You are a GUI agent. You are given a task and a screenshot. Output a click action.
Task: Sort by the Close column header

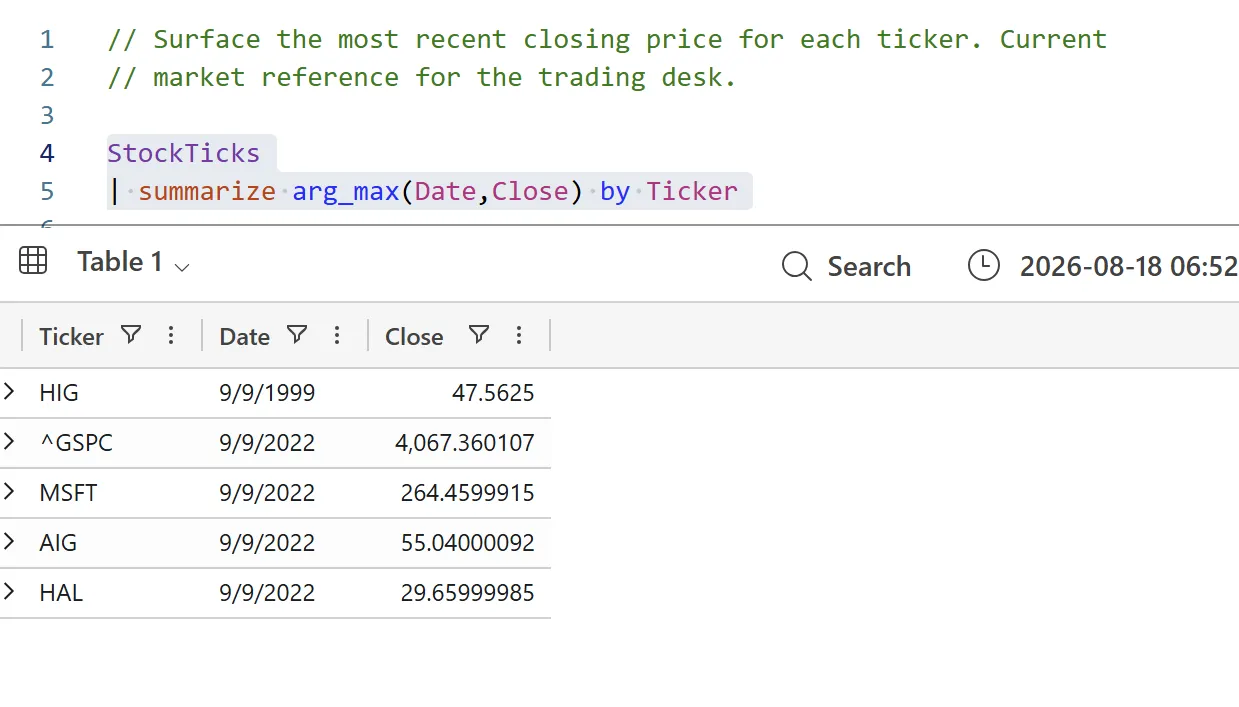click(414, 337)
